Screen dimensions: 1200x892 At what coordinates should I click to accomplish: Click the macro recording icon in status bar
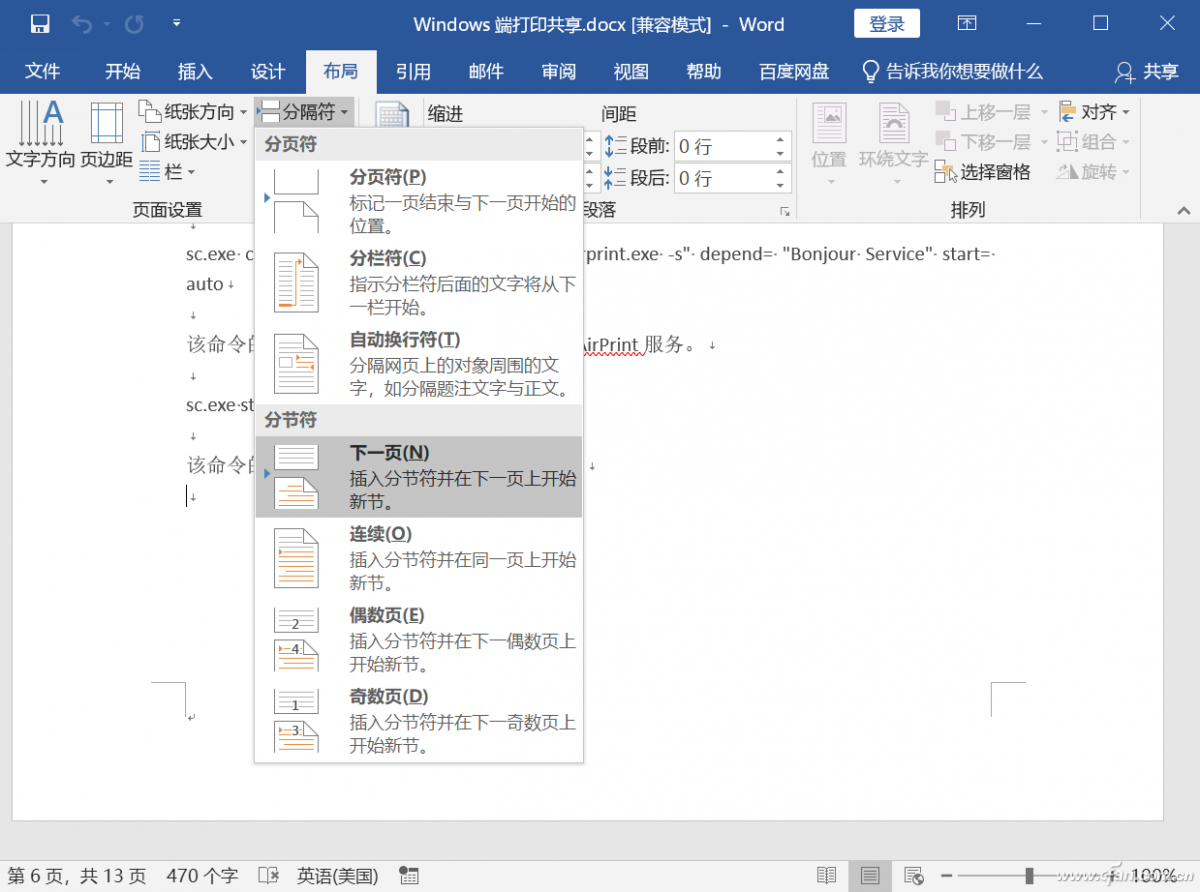point(408,876)
